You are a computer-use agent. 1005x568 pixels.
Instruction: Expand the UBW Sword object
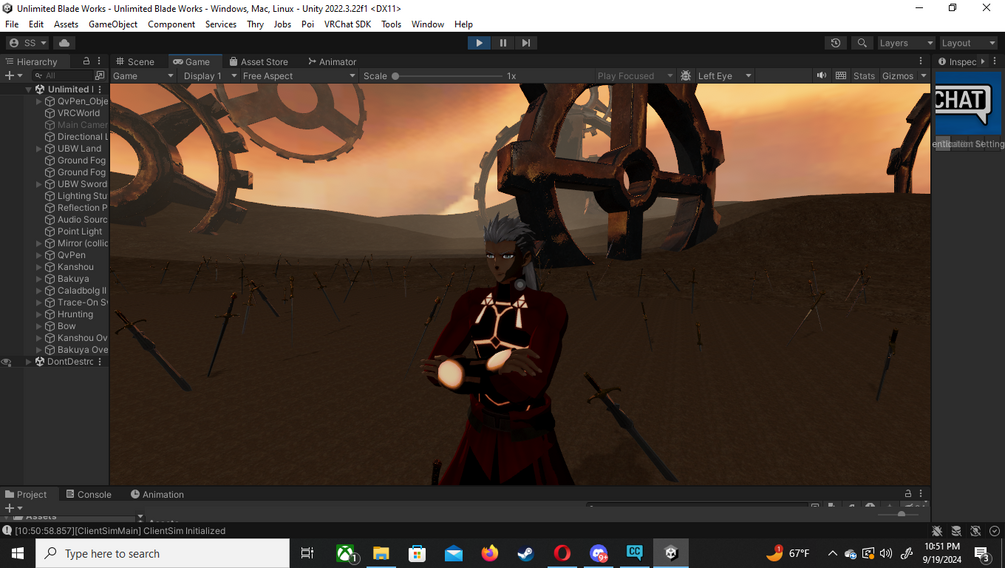[38, 184]
